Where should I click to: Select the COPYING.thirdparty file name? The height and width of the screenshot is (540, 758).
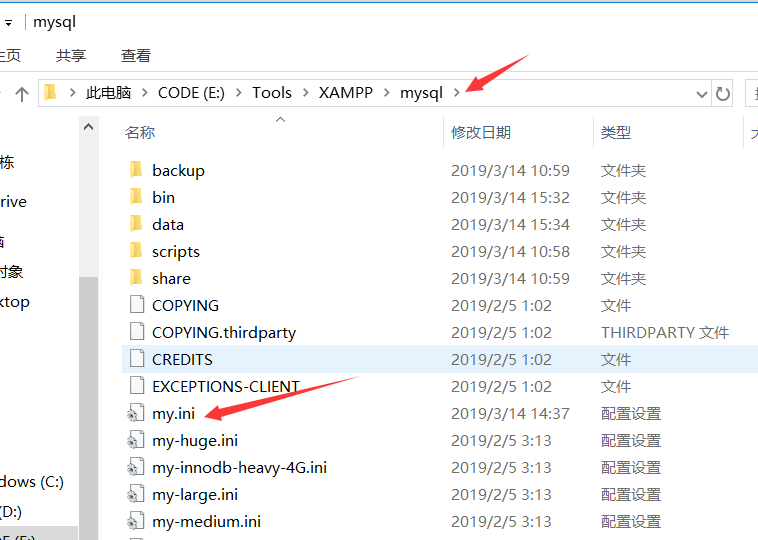pos(224,333)
